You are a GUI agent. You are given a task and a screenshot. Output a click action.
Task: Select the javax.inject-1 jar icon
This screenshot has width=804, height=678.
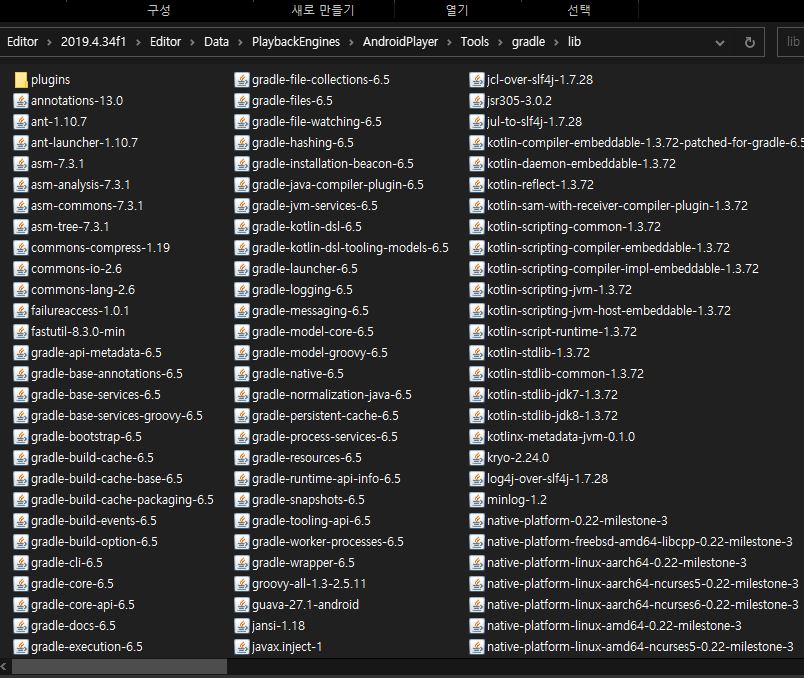pyautogui.click(x=242, y=647)
